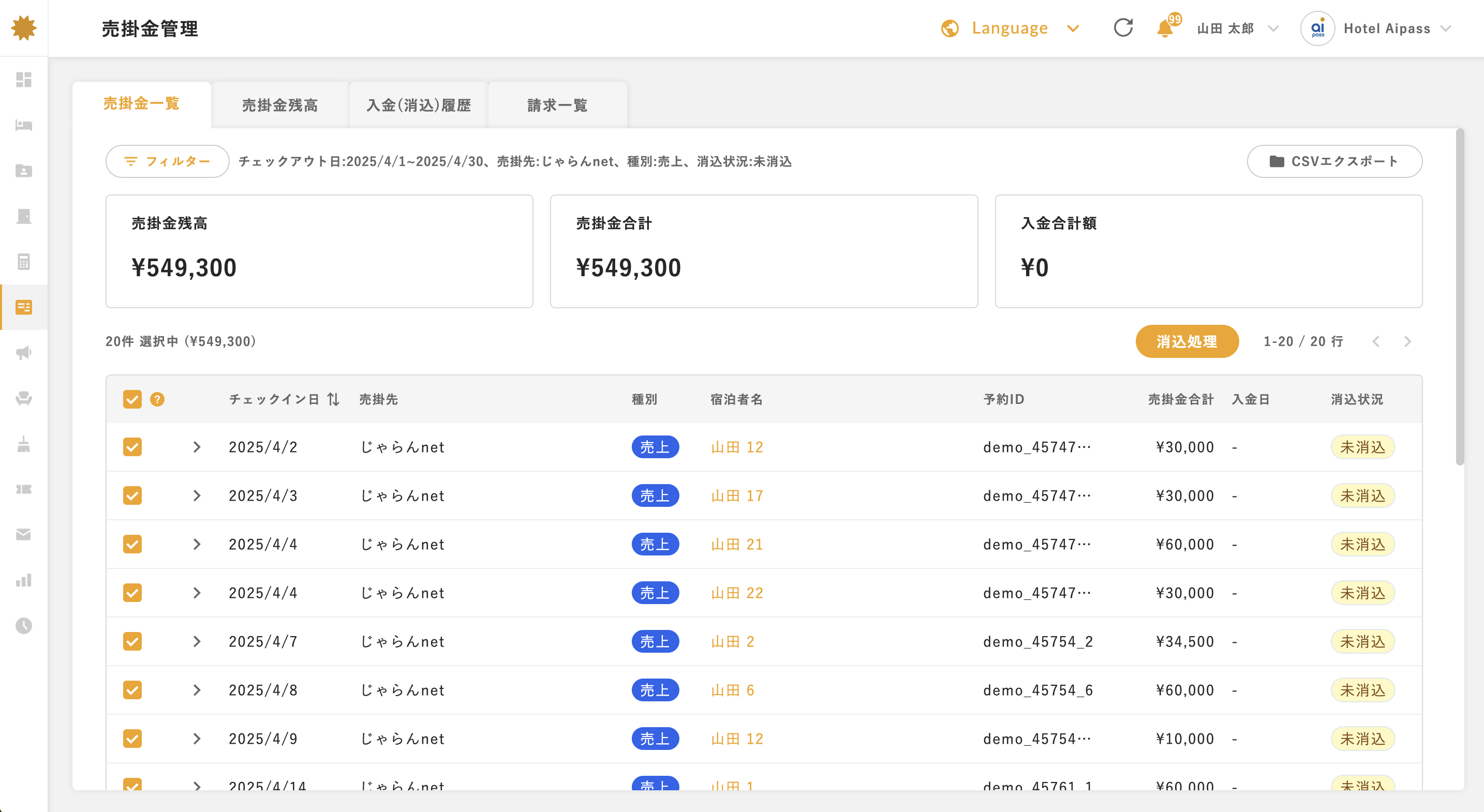
Task: Expand the 2025/4/8 row chevron
Action: pyautogui.click(x=197, y=690)
